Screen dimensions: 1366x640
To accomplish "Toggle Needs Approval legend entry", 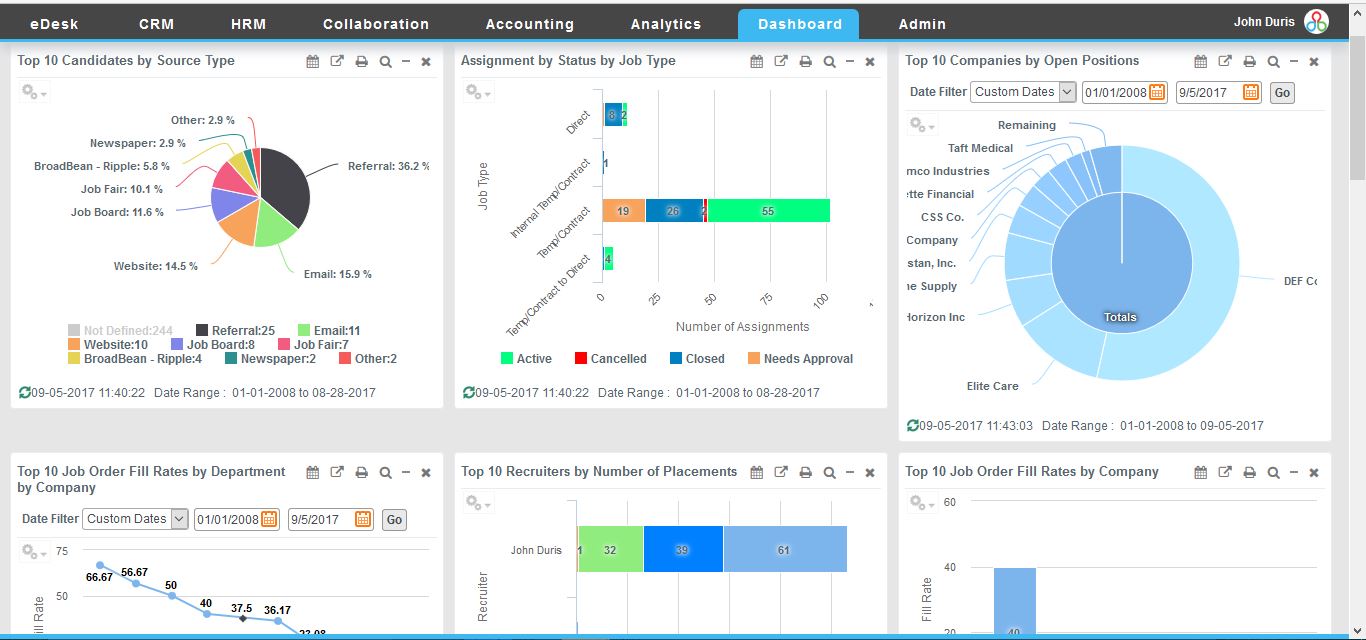I will [798, 359].
